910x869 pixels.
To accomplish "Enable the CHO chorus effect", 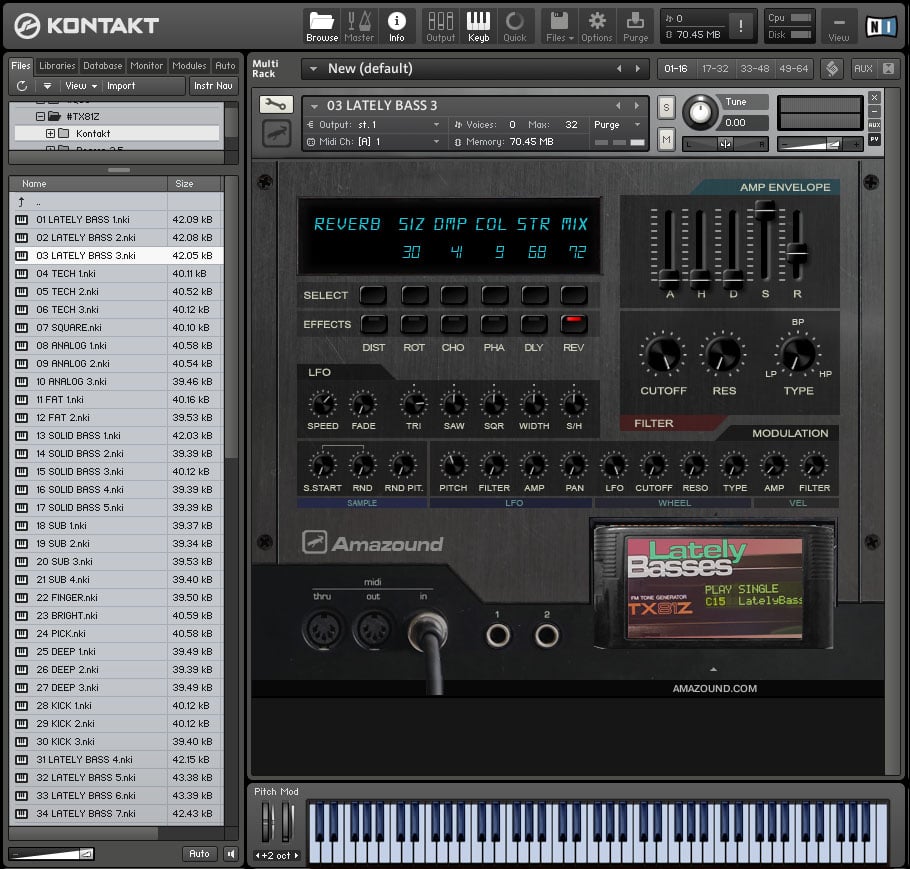I will (453, 323).
